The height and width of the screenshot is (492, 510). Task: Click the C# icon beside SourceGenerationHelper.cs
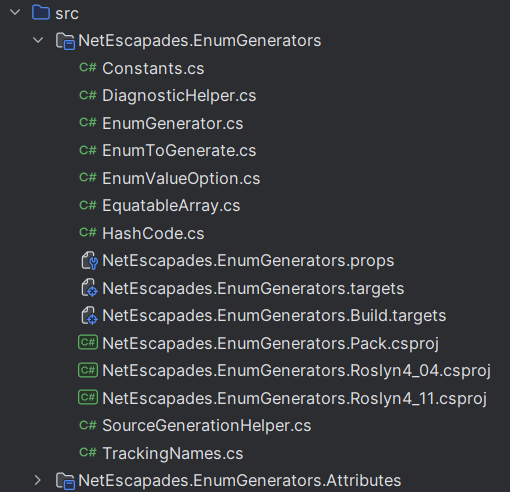[x=88, y=425]
